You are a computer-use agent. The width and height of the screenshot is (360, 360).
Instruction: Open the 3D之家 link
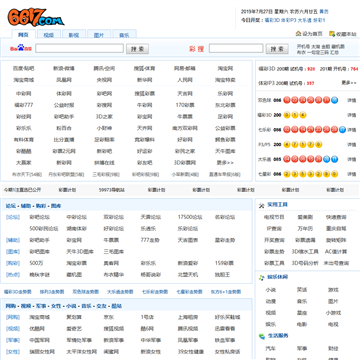104,117
